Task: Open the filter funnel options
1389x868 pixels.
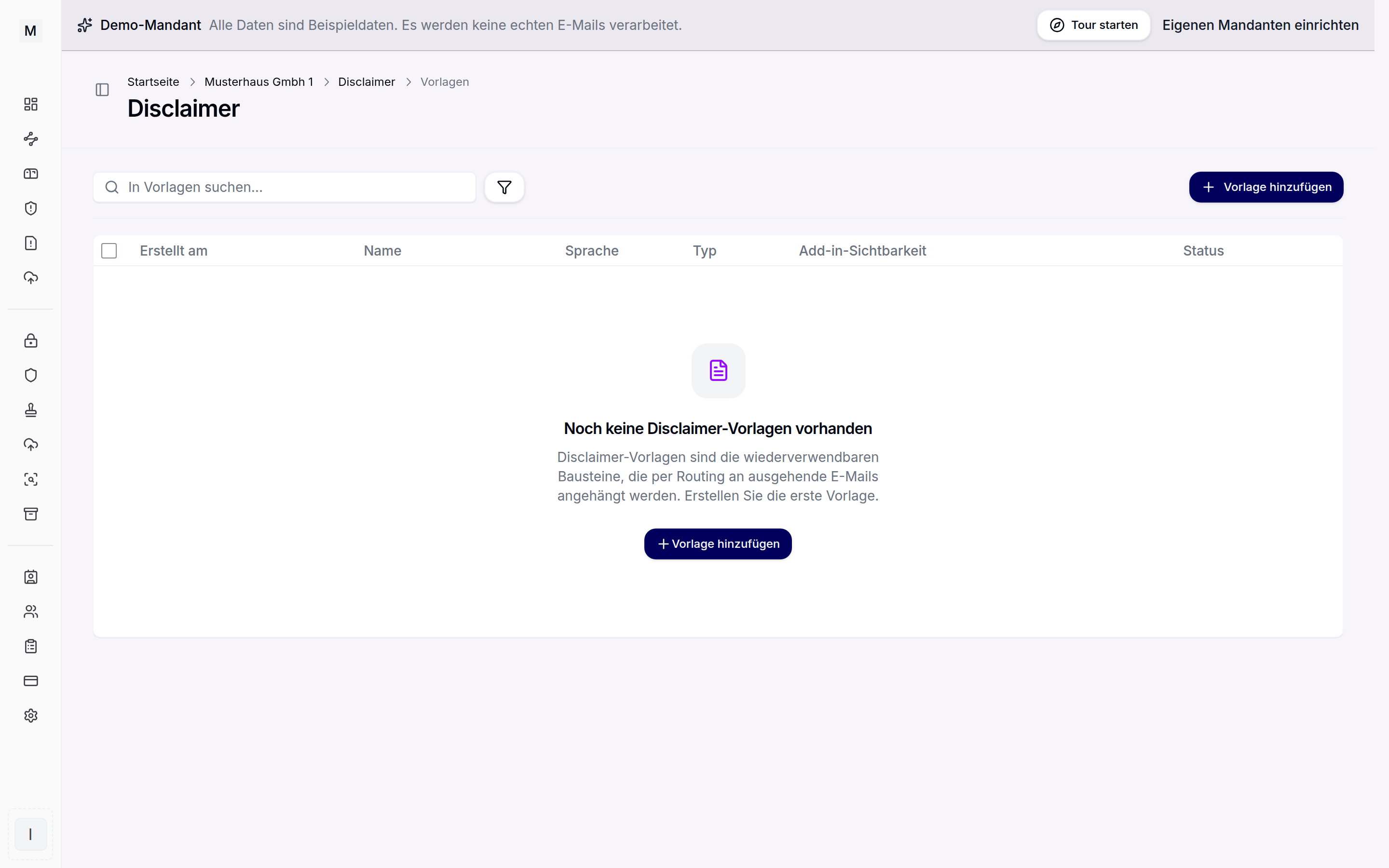Action: click(504, 187)
